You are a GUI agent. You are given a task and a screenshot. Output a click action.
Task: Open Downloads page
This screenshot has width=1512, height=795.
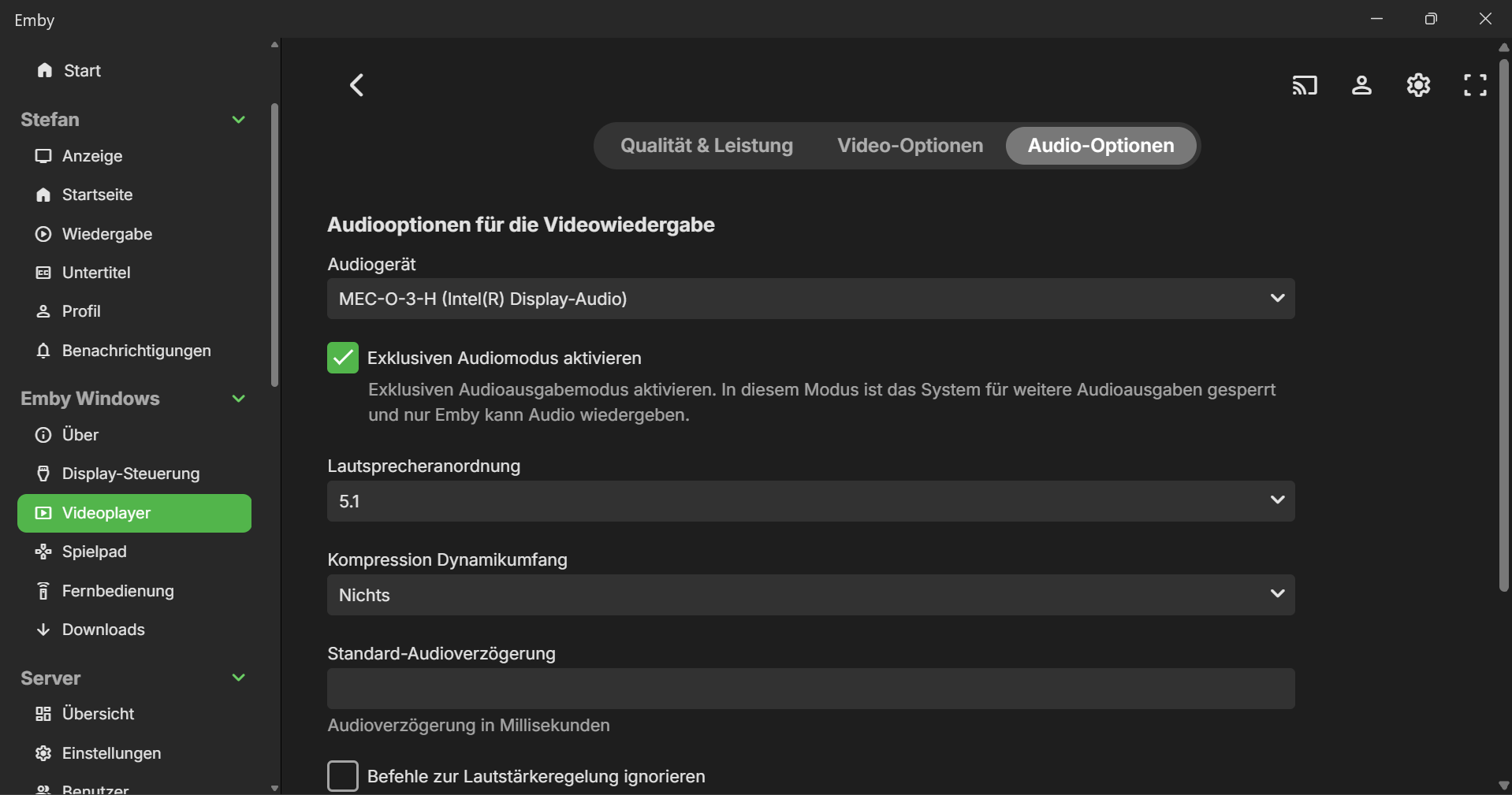point(134,630)
